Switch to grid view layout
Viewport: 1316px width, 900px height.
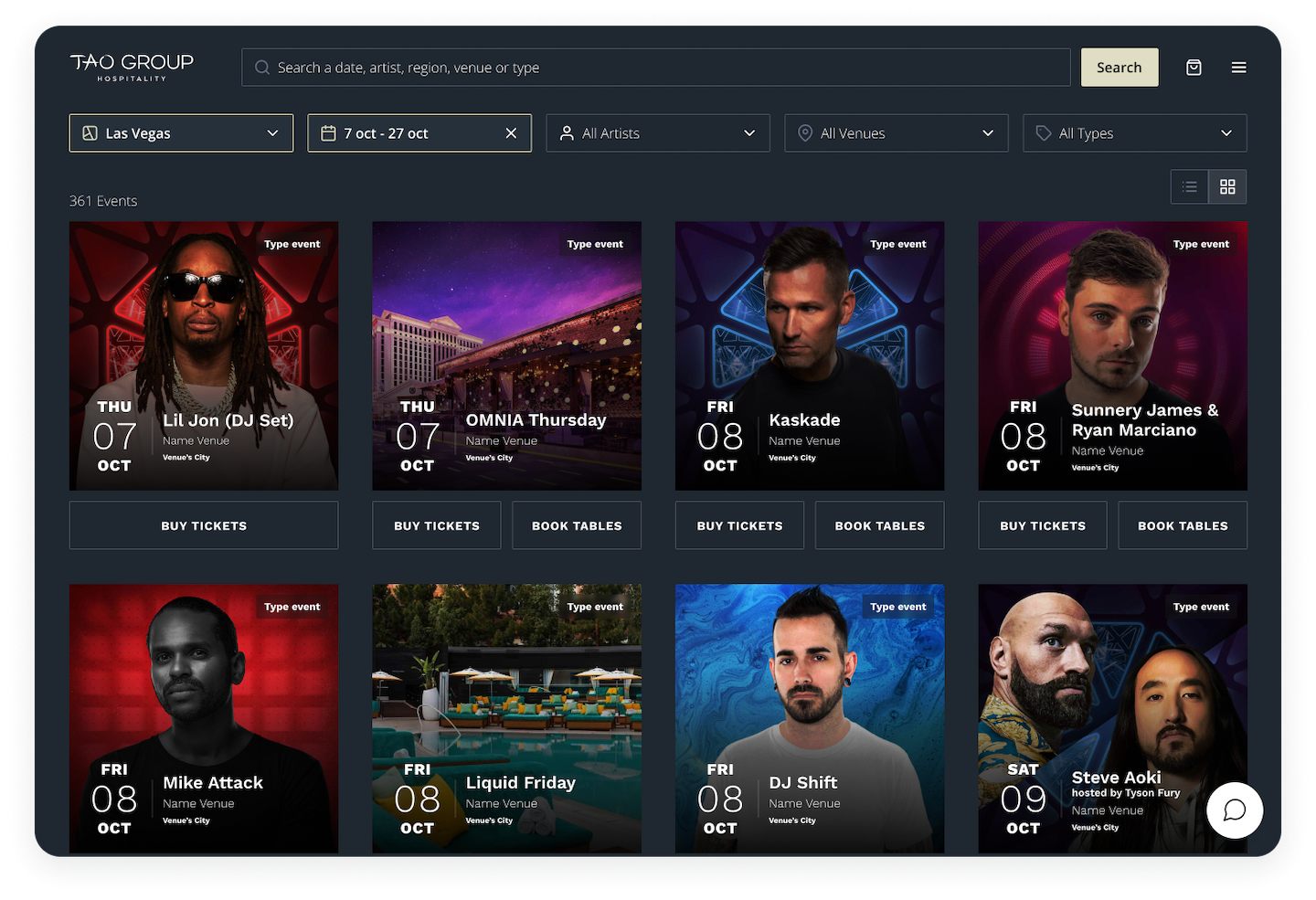pos(1227,186)
